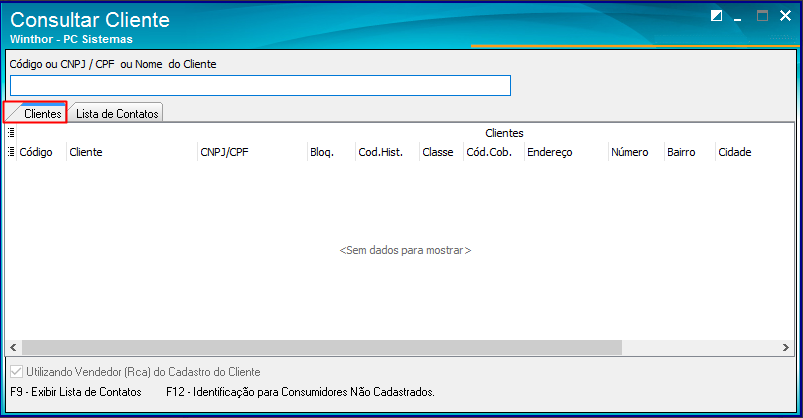Click the window theme/contrast icon in title bar
Screen dimensions: 803x418
point(716,16)
